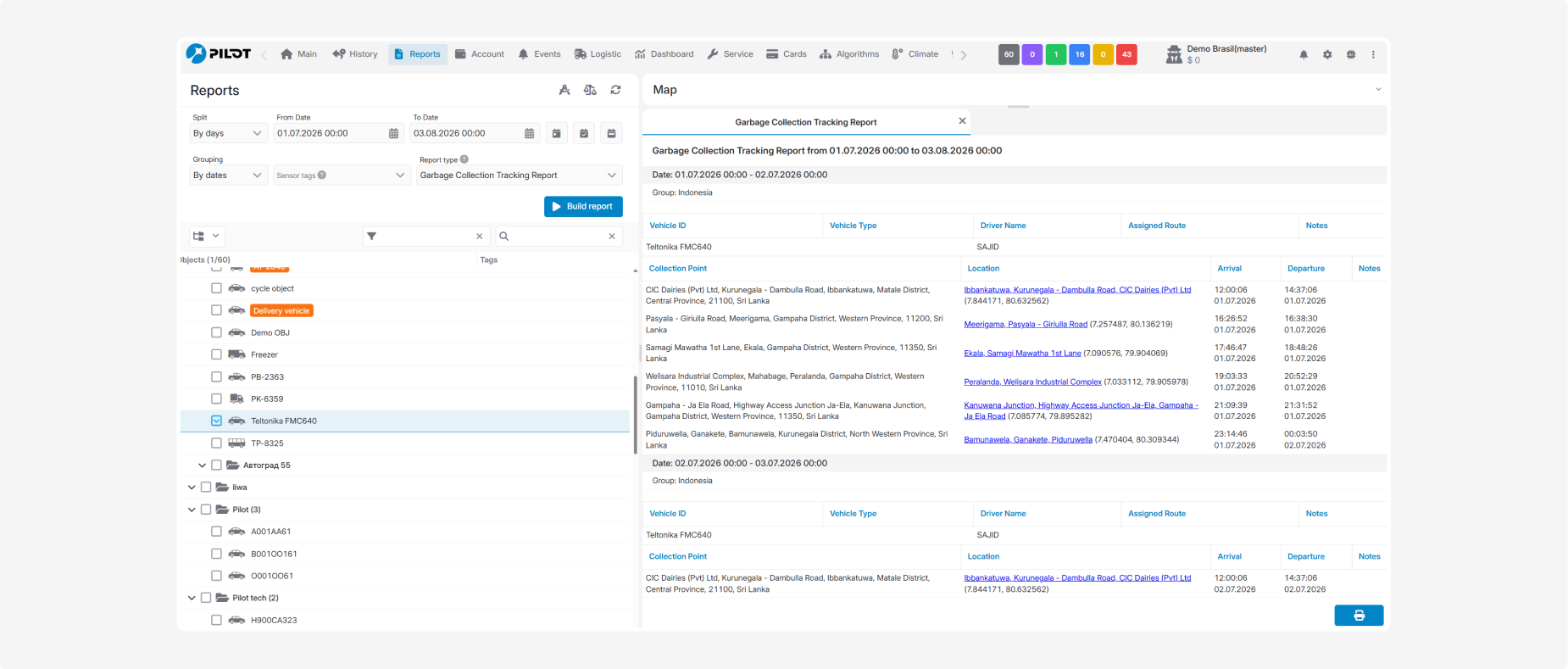Click the Demo Brasil user avatar
This screenshot has height=669, width=1568.
[1174, 54]
